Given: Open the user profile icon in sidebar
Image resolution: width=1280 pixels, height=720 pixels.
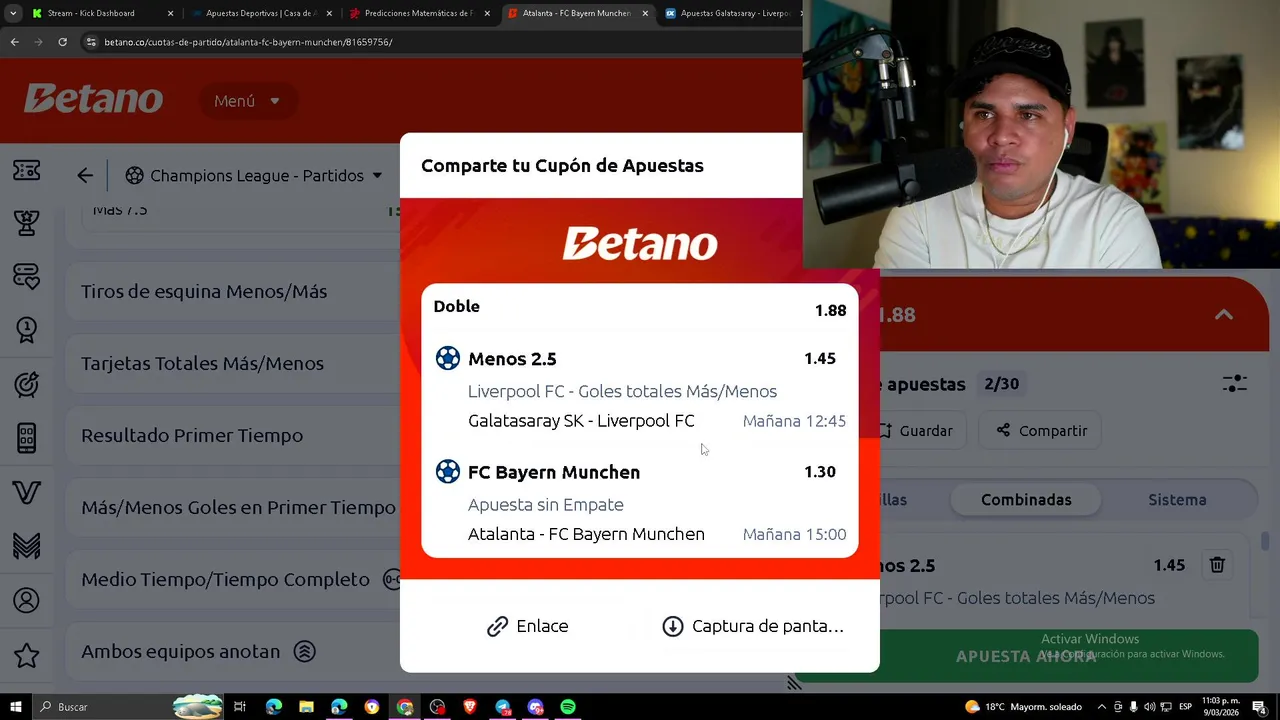Looking at the screenshot, I should [27, 600].
